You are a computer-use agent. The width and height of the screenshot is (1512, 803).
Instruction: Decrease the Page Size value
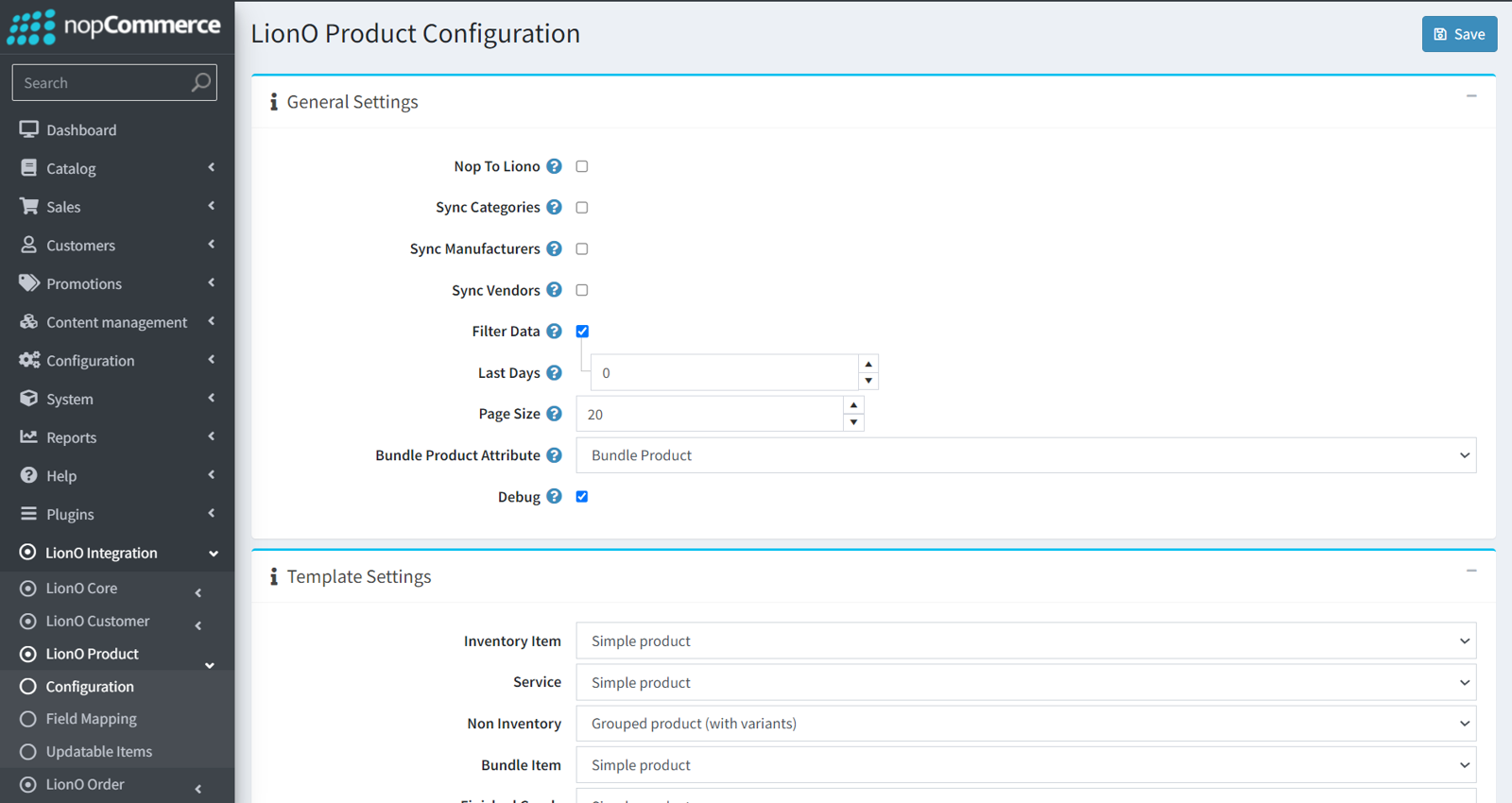pos(853,422)
